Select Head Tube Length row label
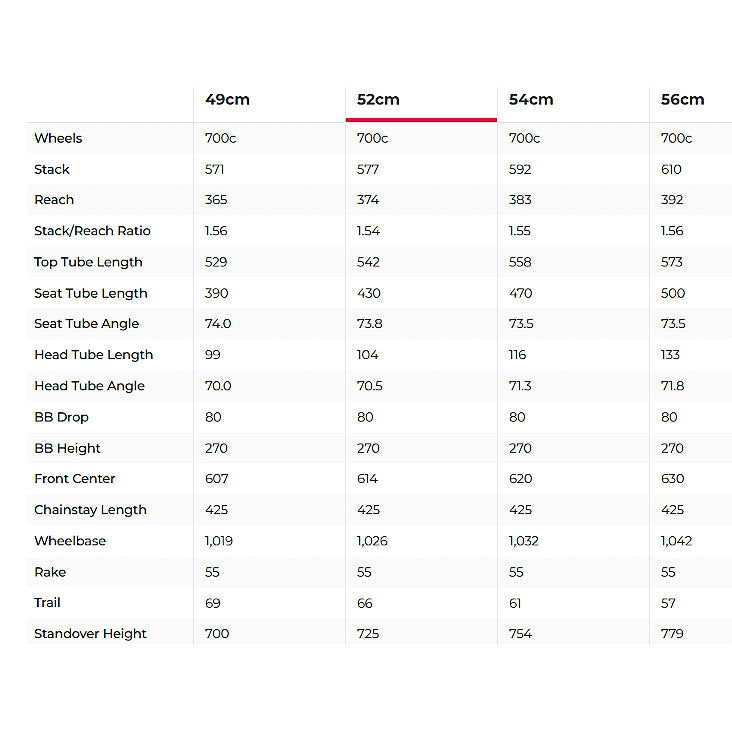732x732 pixels. (93, 355)
